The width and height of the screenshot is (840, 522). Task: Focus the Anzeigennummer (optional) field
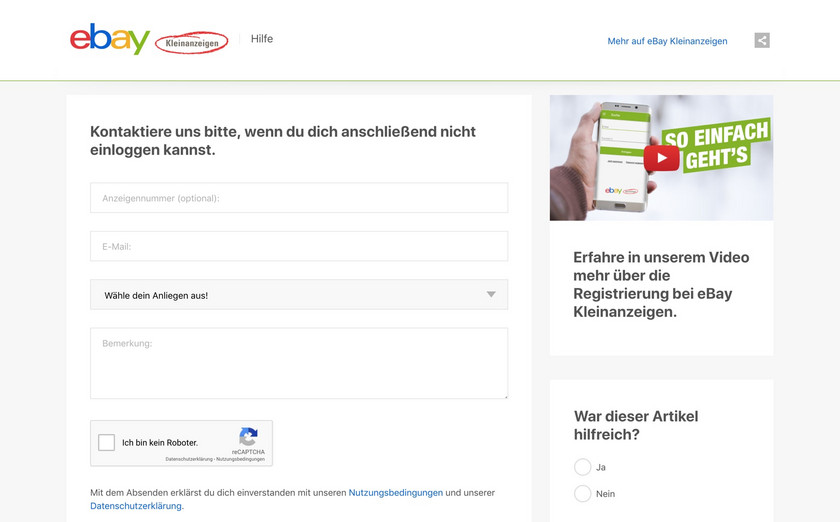299,198
